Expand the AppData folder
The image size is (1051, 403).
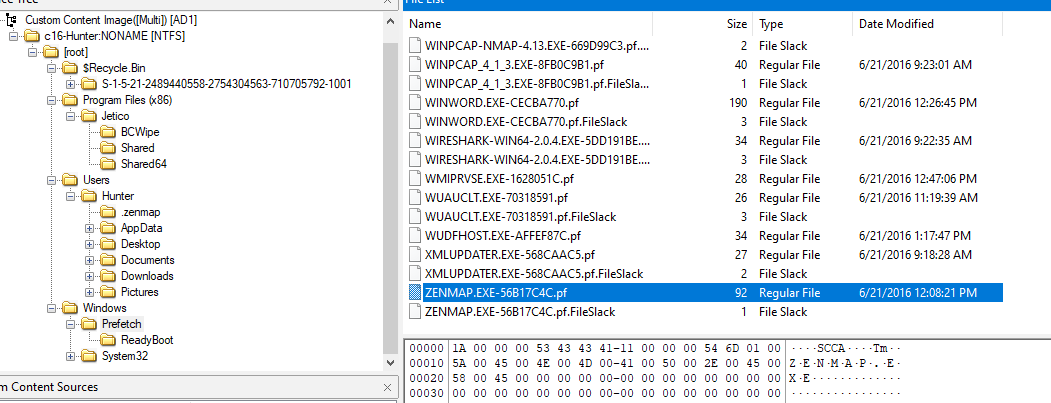(89, 228)
